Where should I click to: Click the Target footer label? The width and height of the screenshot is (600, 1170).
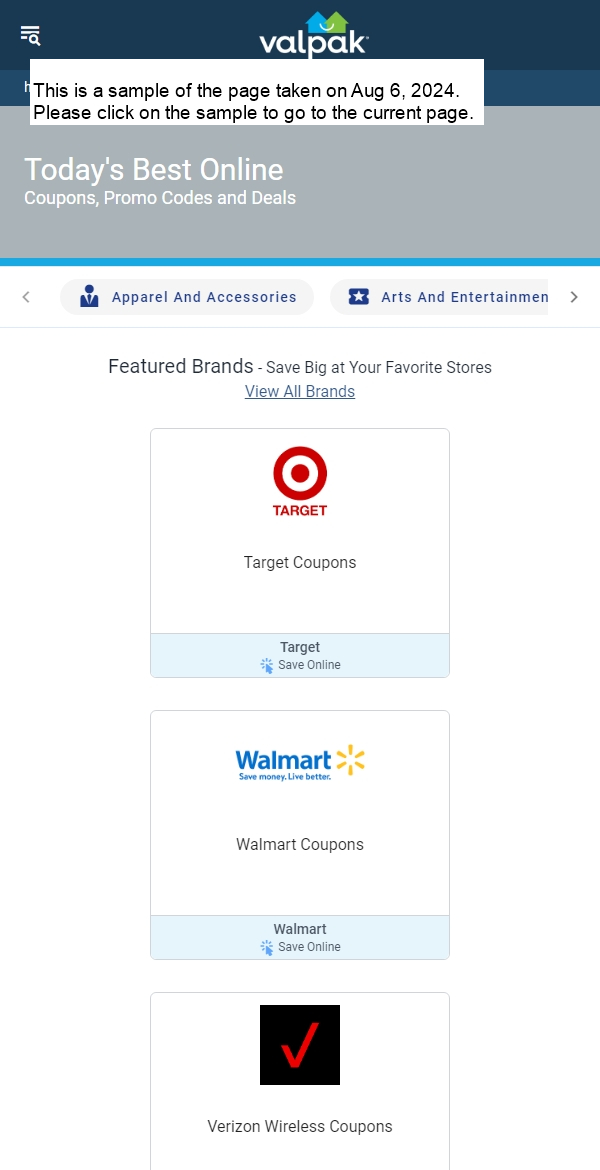tap(300, 647)
